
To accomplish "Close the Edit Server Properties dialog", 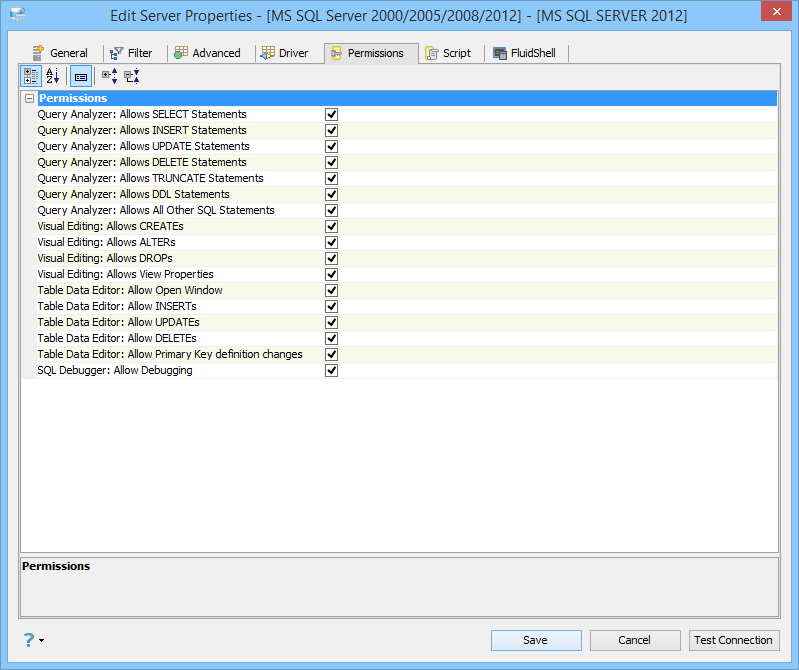I will click(776, 11).
